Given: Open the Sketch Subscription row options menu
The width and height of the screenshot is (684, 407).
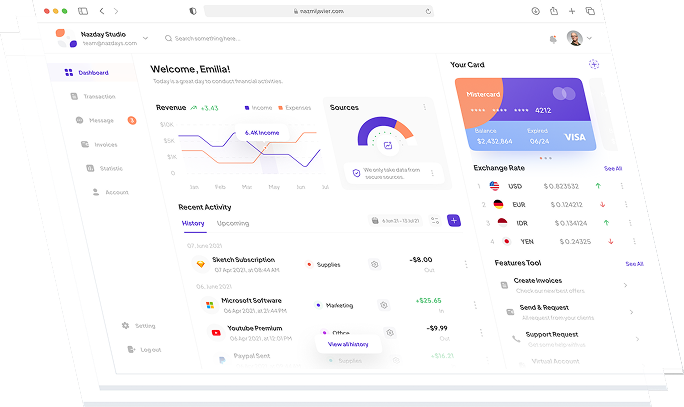Looking at the screenshot, I should click(x=466, y=264).
